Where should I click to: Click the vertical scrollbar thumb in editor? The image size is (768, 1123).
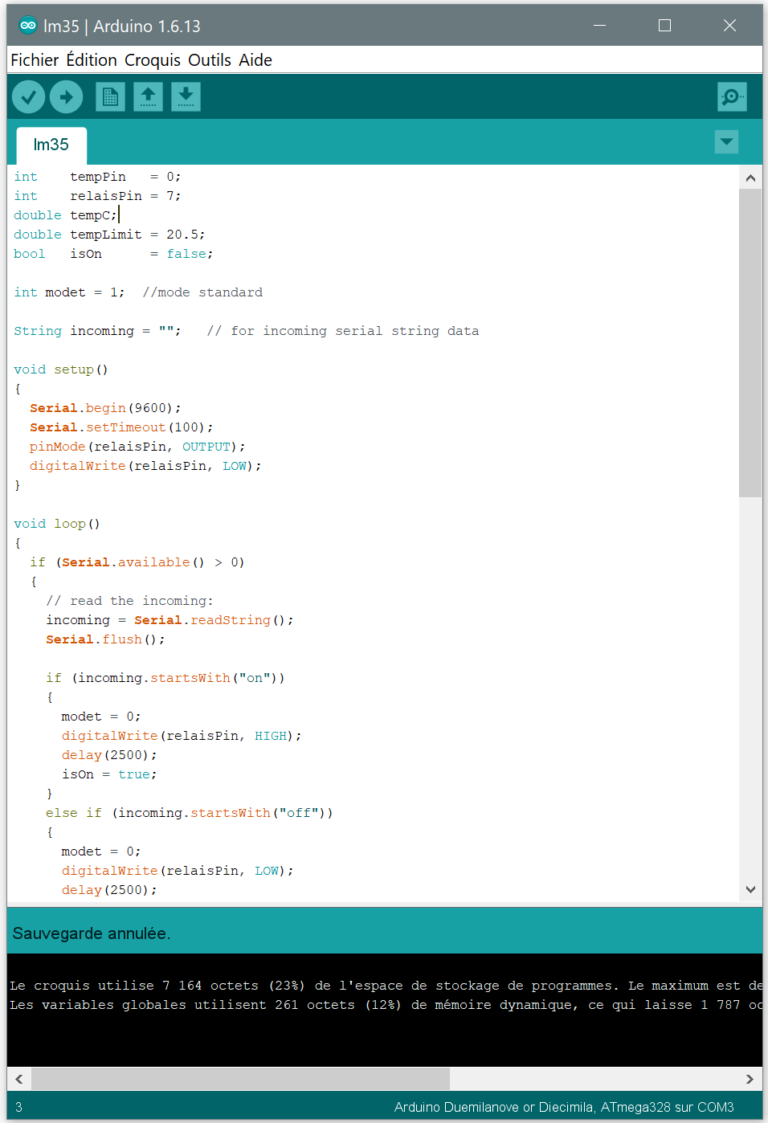[750, 340]
